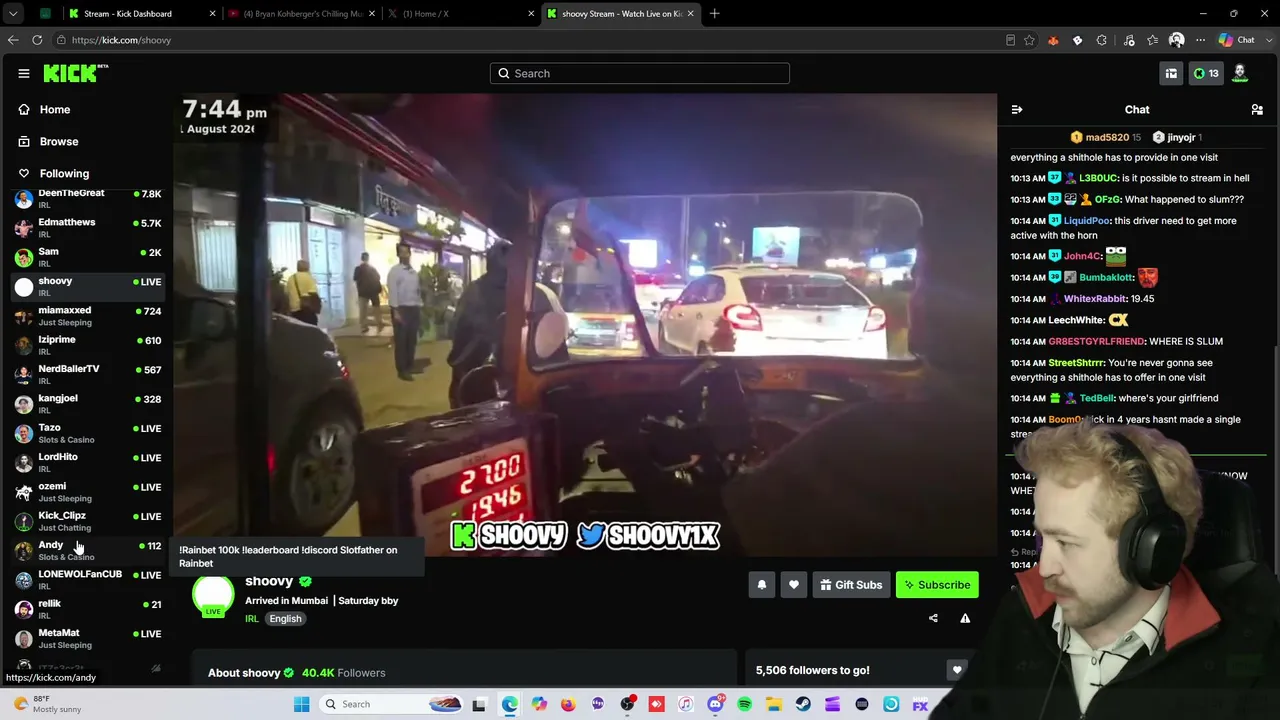Viewport: 1280px width, 720px height.
Task: Follow shoovy with the heart button
Action: pos(794,585)
